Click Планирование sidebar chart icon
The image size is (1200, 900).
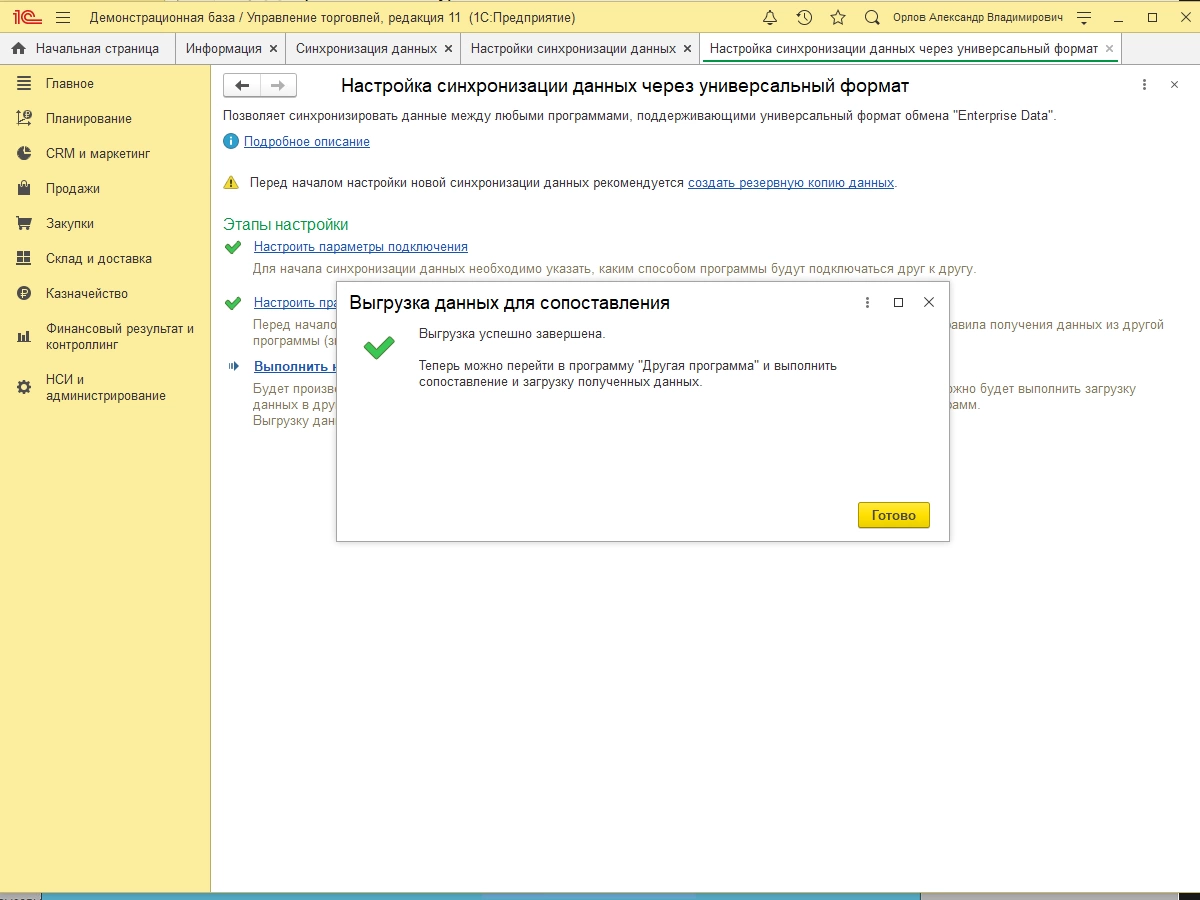24,118
